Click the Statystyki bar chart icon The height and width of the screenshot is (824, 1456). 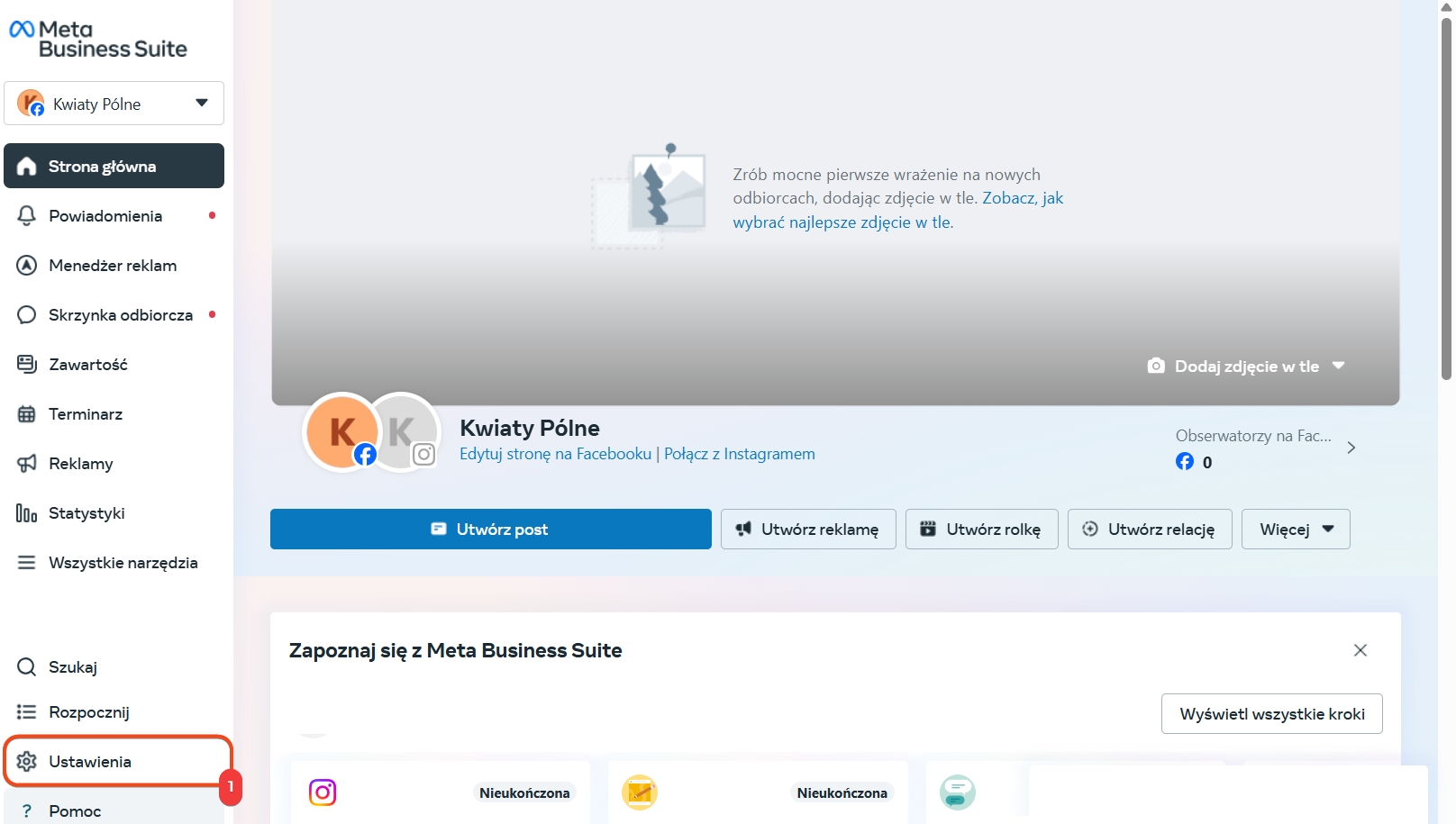(x=27, y=512)
